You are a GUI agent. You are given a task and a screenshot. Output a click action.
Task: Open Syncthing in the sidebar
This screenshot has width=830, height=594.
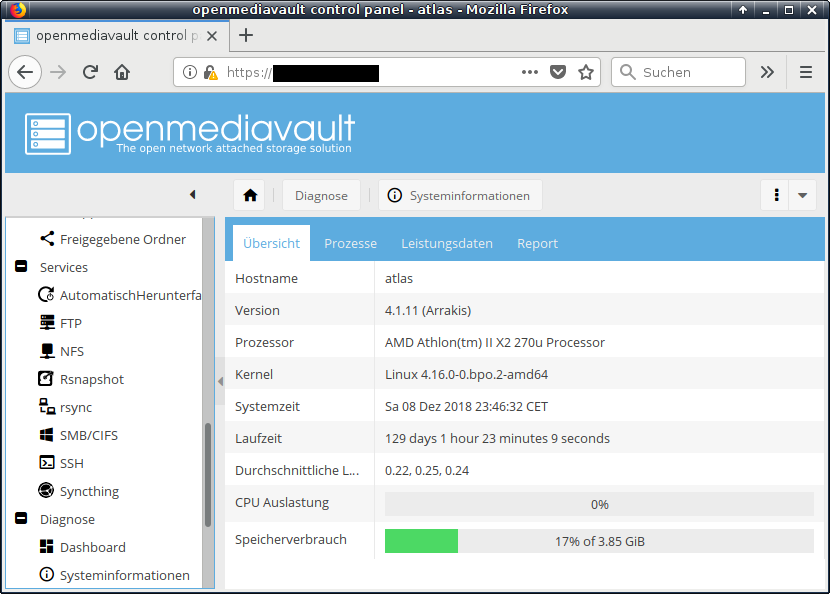click(88, 491)
